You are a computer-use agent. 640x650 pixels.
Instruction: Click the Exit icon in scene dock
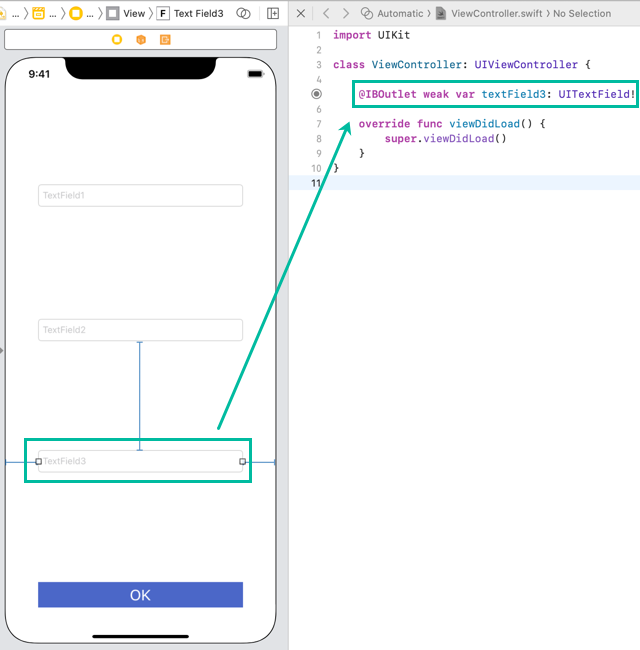165,39
